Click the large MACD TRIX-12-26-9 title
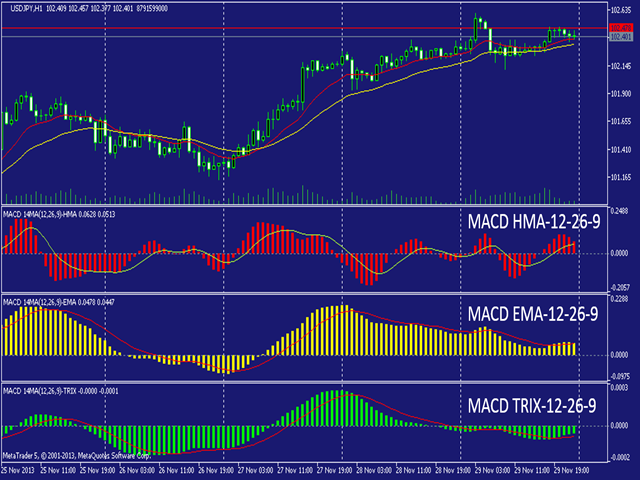 532,406
